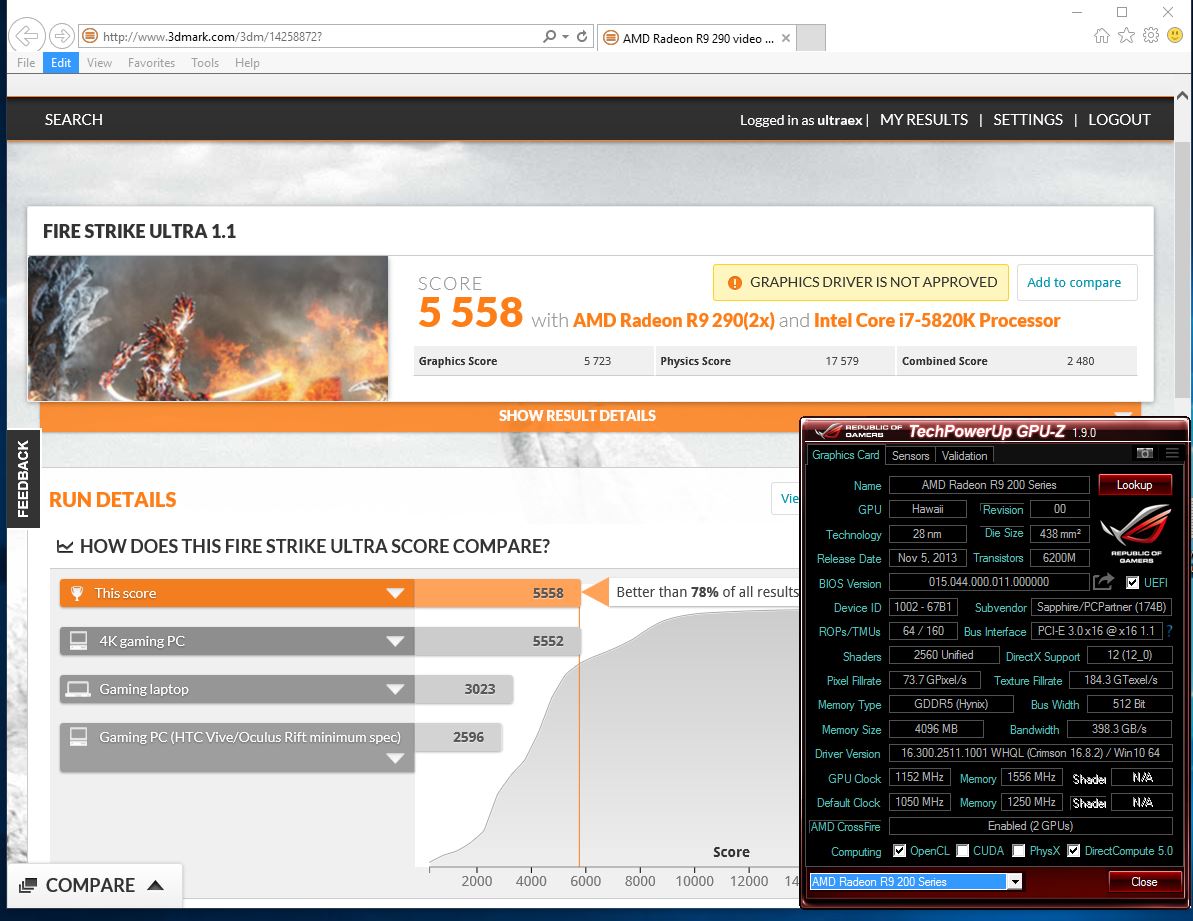This screenshot has width=1193, height=921.
Task: Open the File menu
Action: (x=26, y=62)
